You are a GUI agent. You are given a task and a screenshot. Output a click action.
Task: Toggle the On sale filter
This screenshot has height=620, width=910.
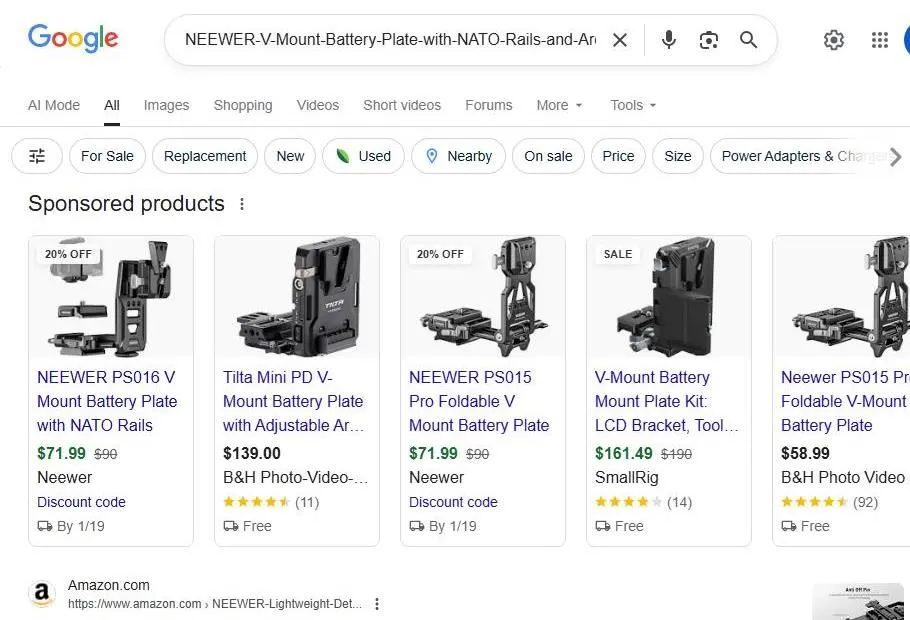point(548,156)
